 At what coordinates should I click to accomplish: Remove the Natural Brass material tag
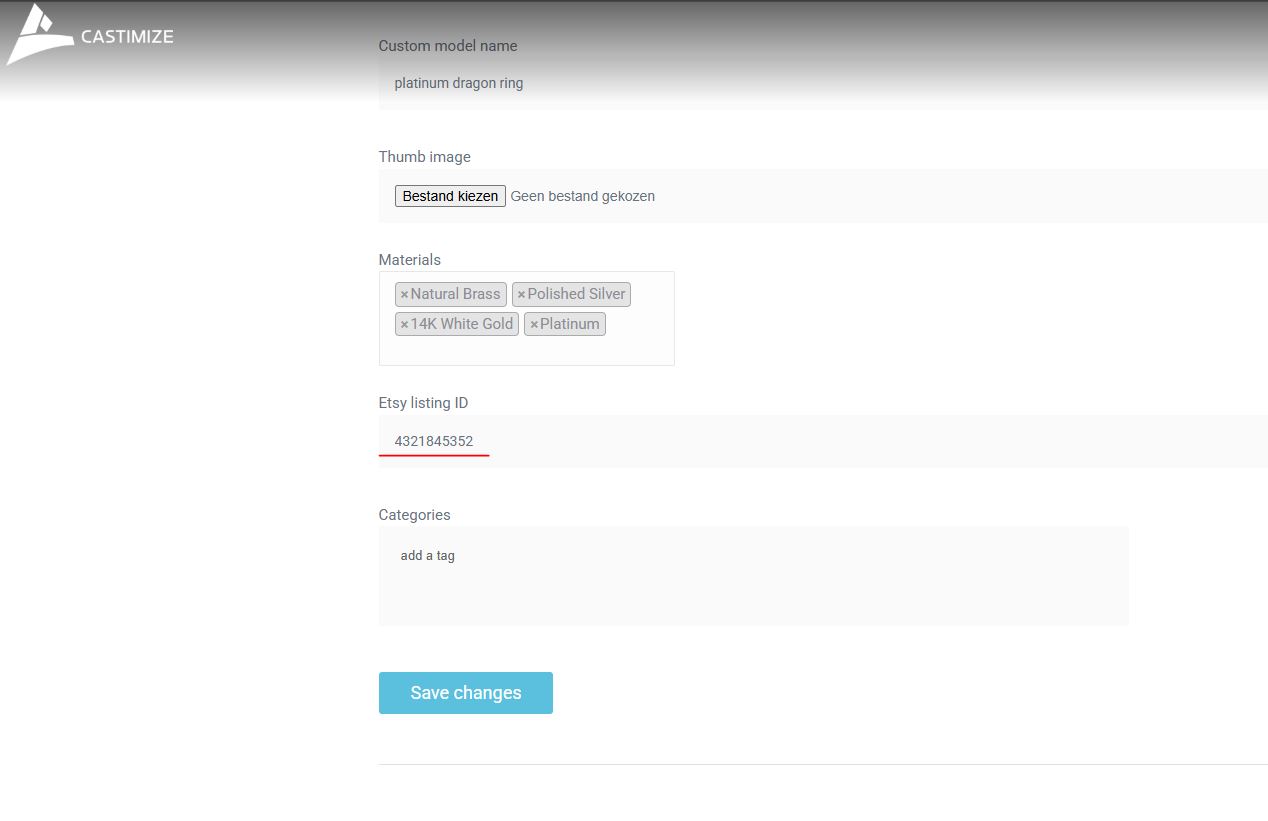(404, 295)
